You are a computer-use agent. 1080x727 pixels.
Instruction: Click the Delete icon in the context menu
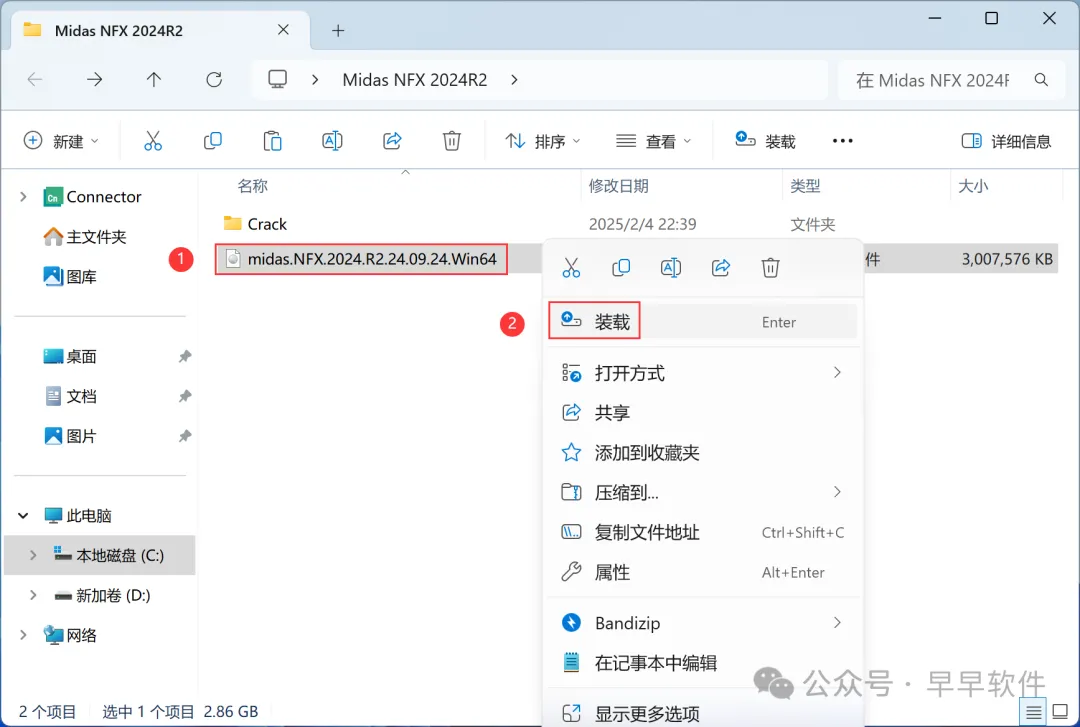point(771,267)
